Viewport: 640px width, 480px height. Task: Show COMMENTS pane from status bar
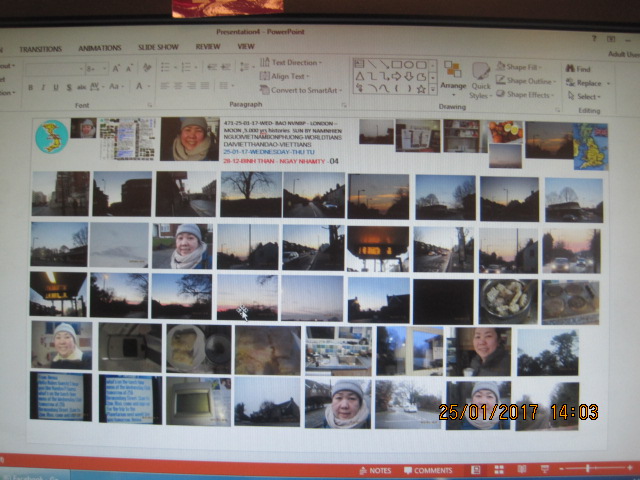pyautogui.click(x=428, y=471)
